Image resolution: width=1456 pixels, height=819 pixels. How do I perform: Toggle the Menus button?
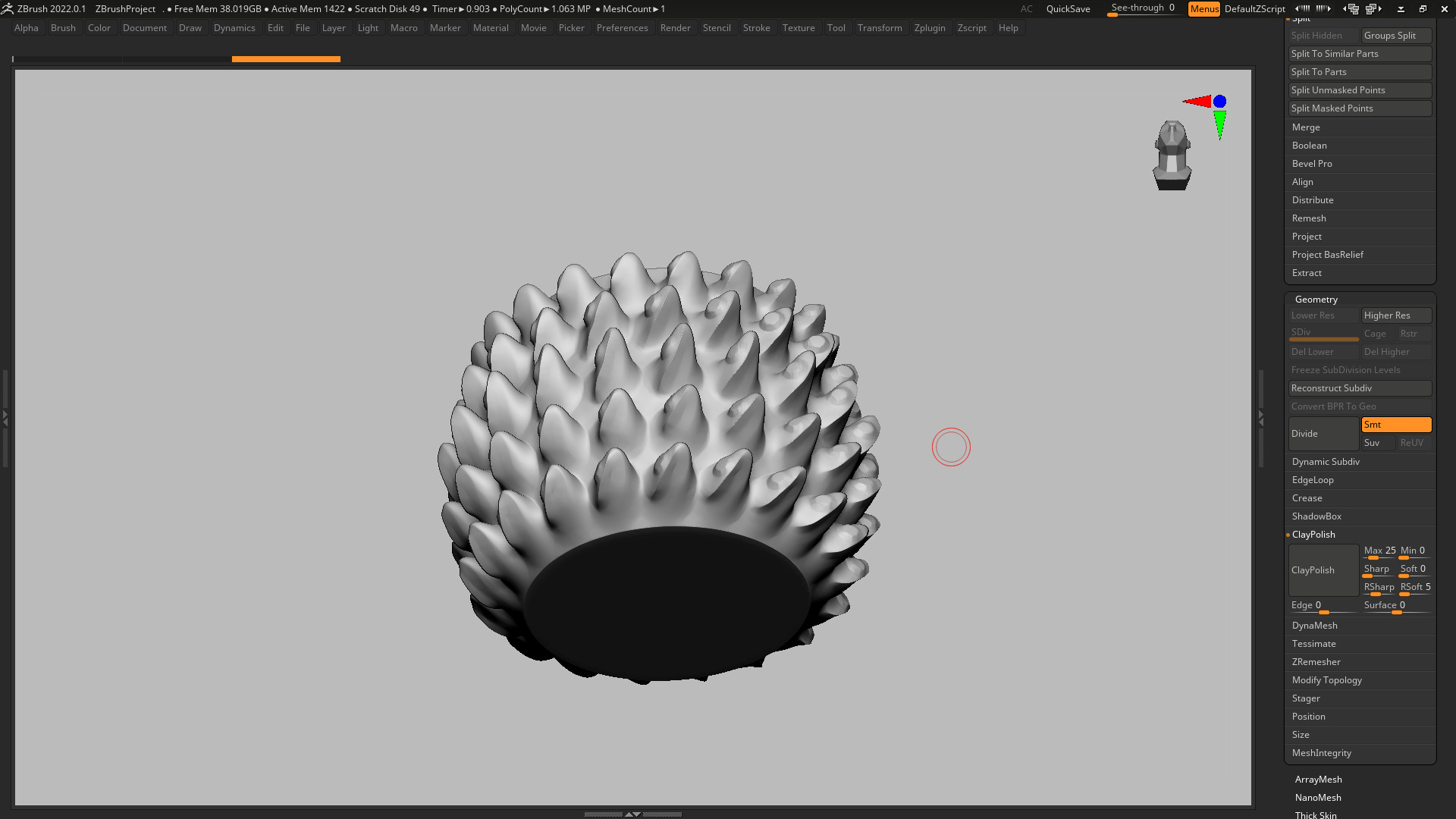[1204, 9]
